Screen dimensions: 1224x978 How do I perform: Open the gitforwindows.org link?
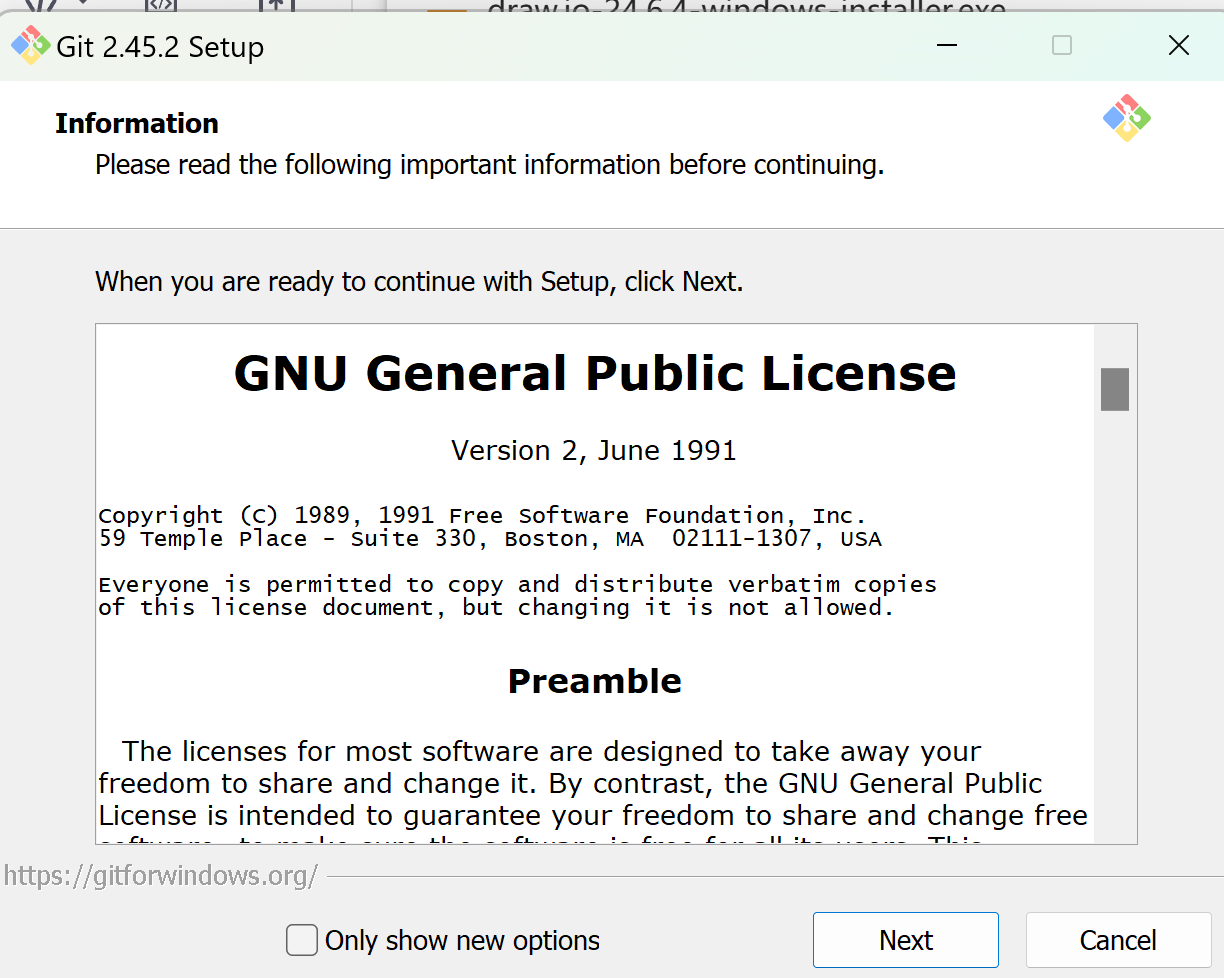coord(161,876)
